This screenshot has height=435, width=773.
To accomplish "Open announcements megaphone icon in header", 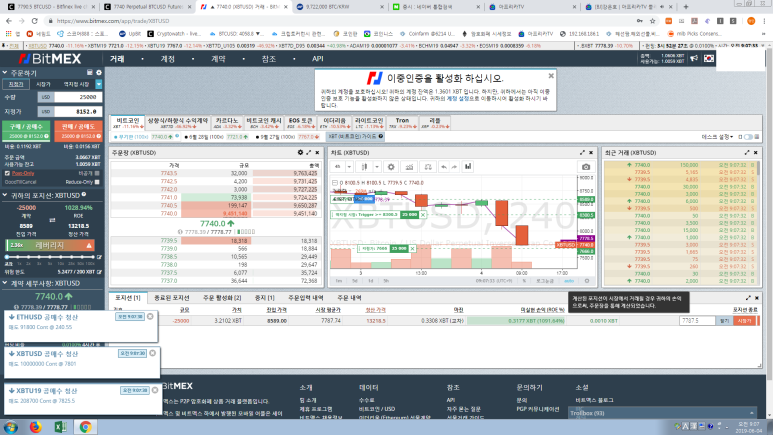I will [694, 58].
